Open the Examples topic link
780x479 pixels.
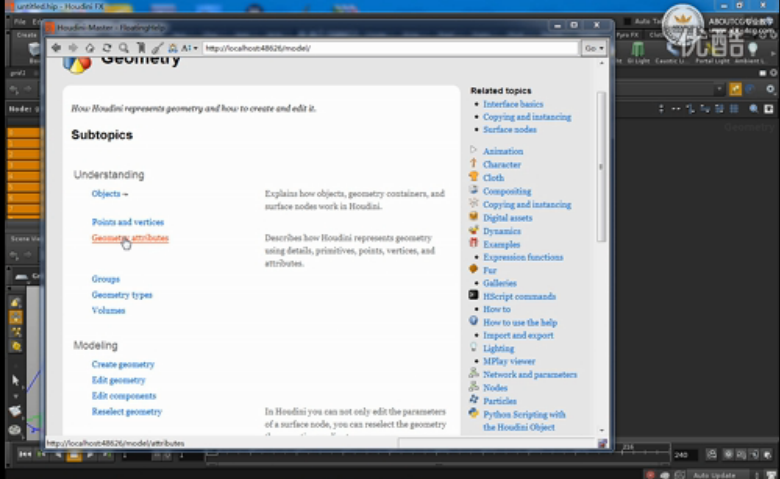click(x=501, y=244)
